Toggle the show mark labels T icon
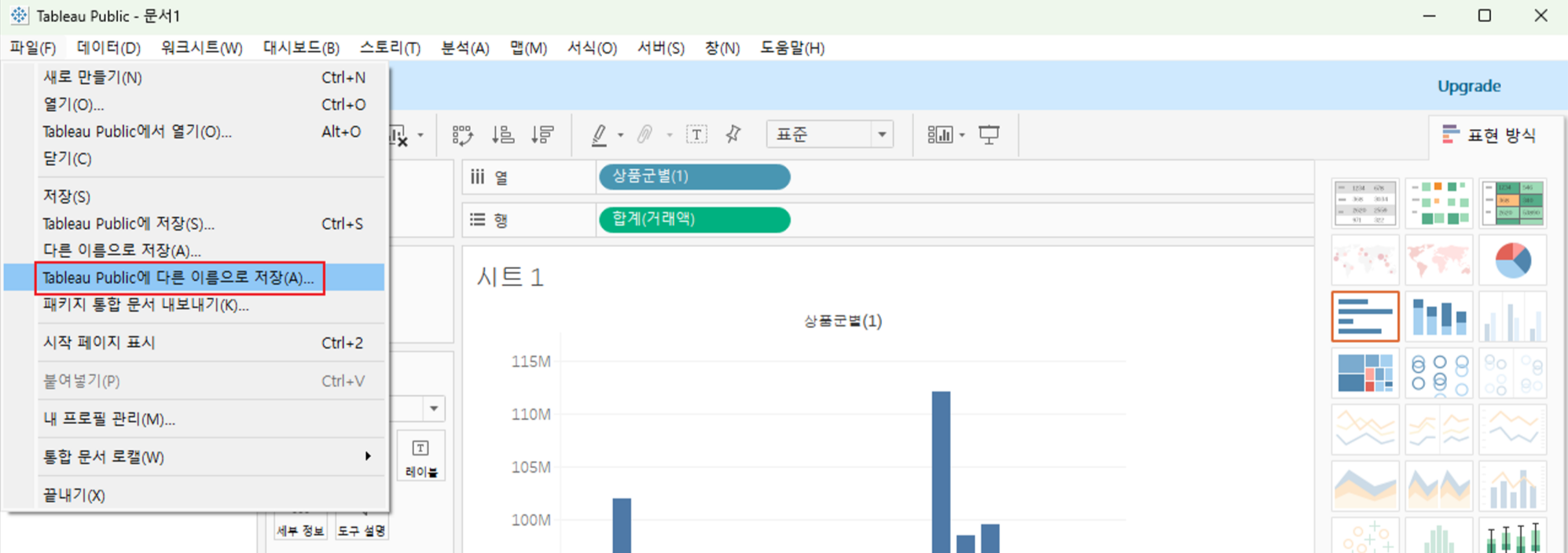The width and height of the screenshot is (1568, 553). click(696, 135)
